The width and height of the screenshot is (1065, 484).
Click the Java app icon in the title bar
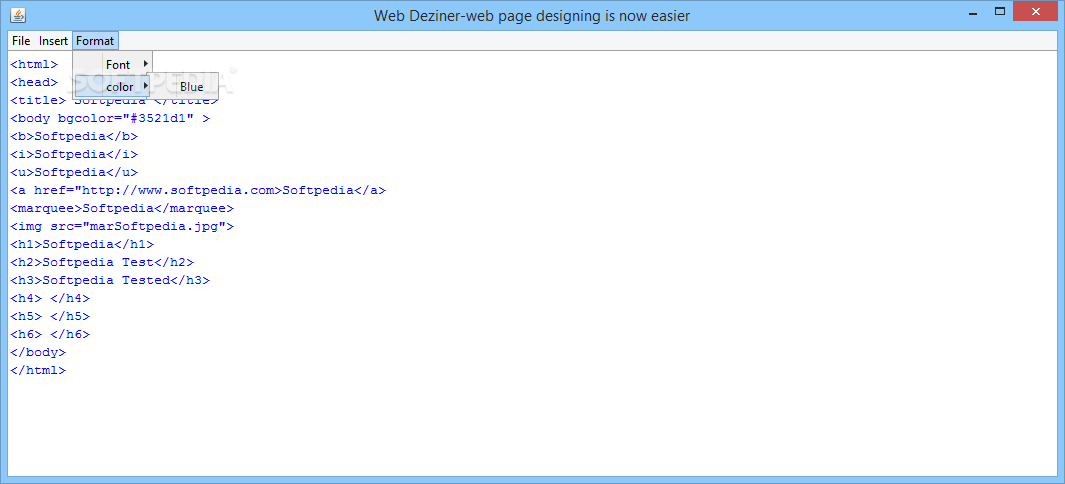(x=18, y=15)
